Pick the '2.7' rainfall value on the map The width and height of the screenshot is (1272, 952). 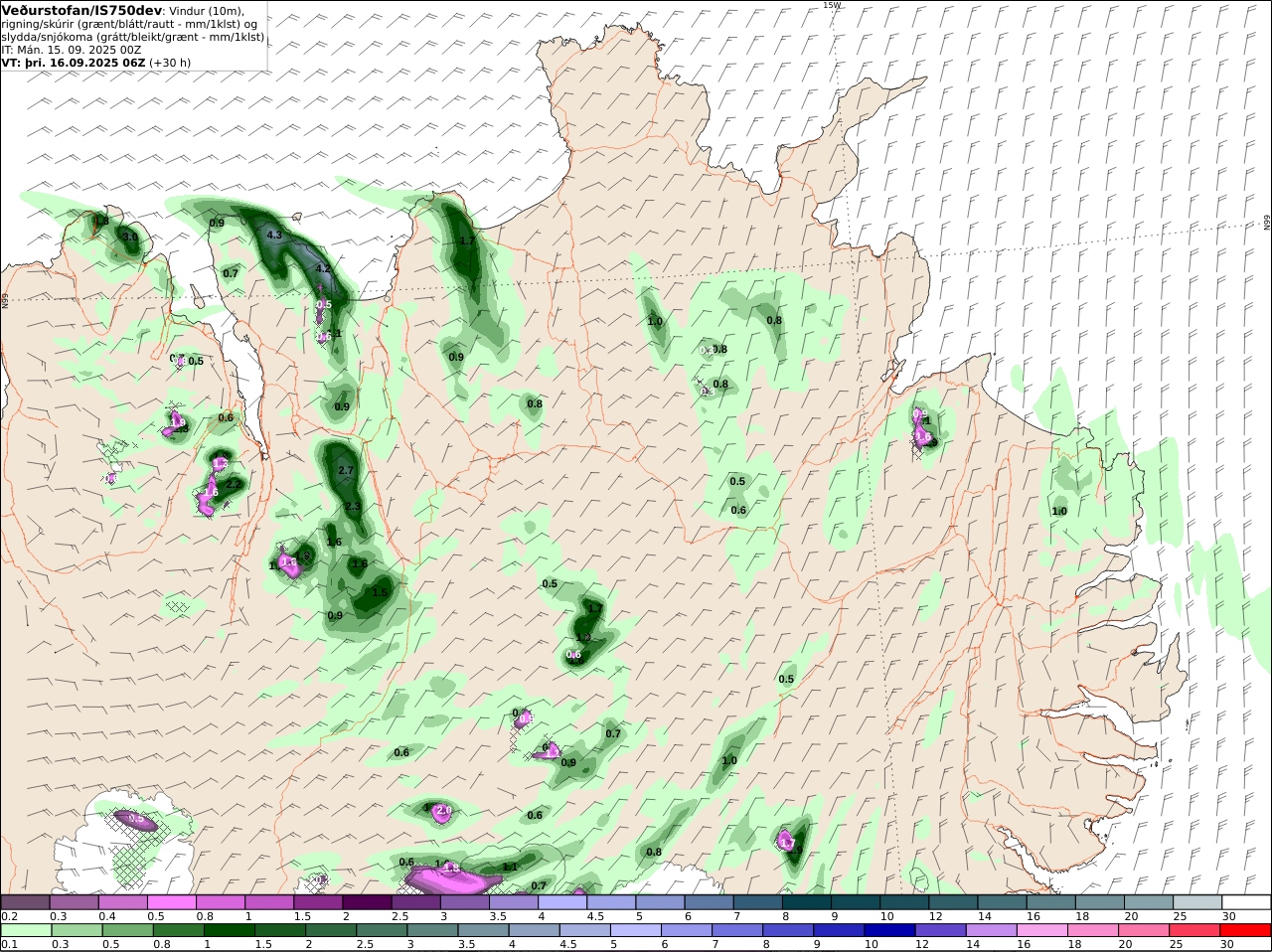pos(346,470)
